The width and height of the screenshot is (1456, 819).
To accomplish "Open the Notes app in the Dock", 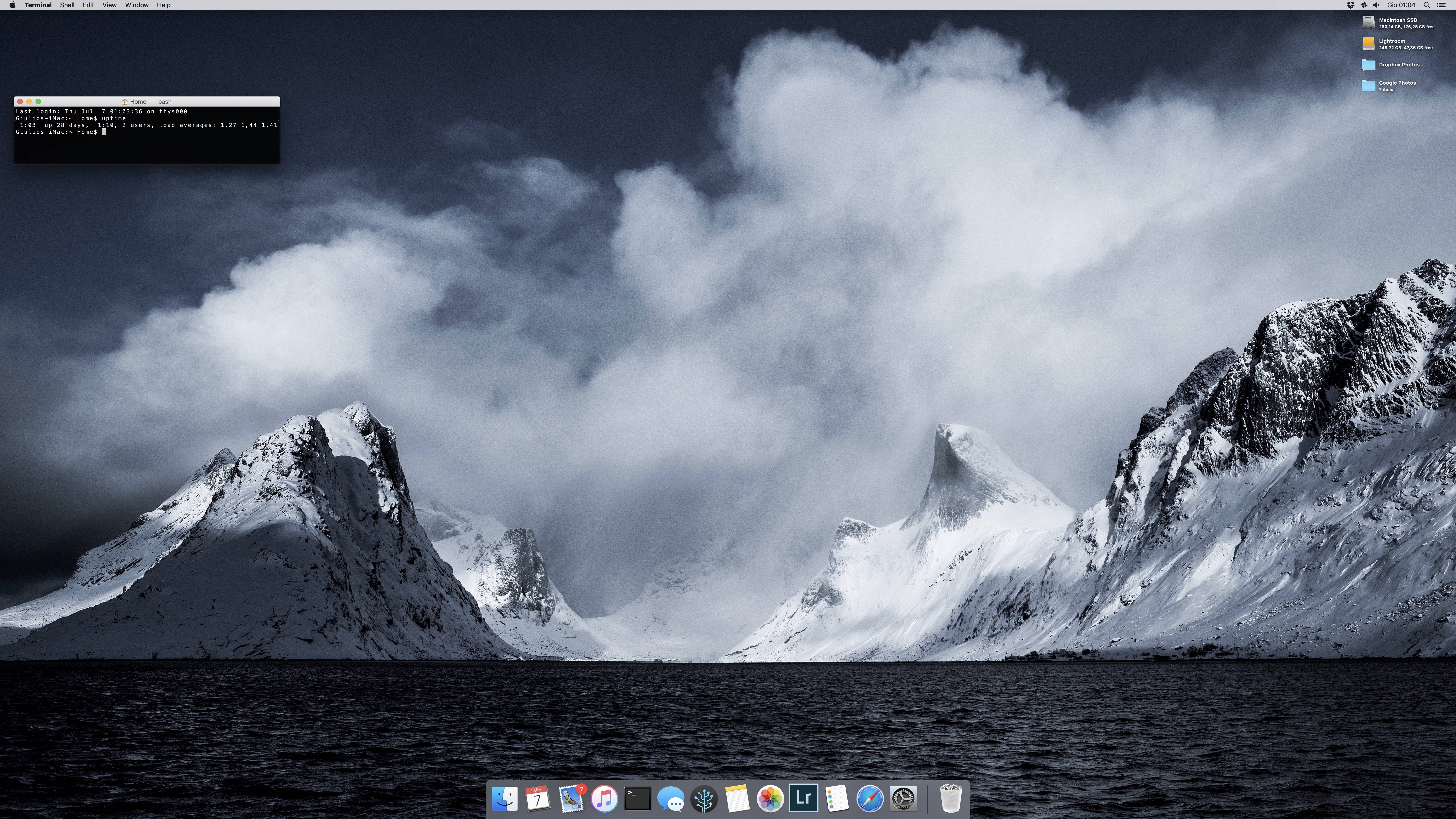I will pyautogui.click(x=737, y=799).
